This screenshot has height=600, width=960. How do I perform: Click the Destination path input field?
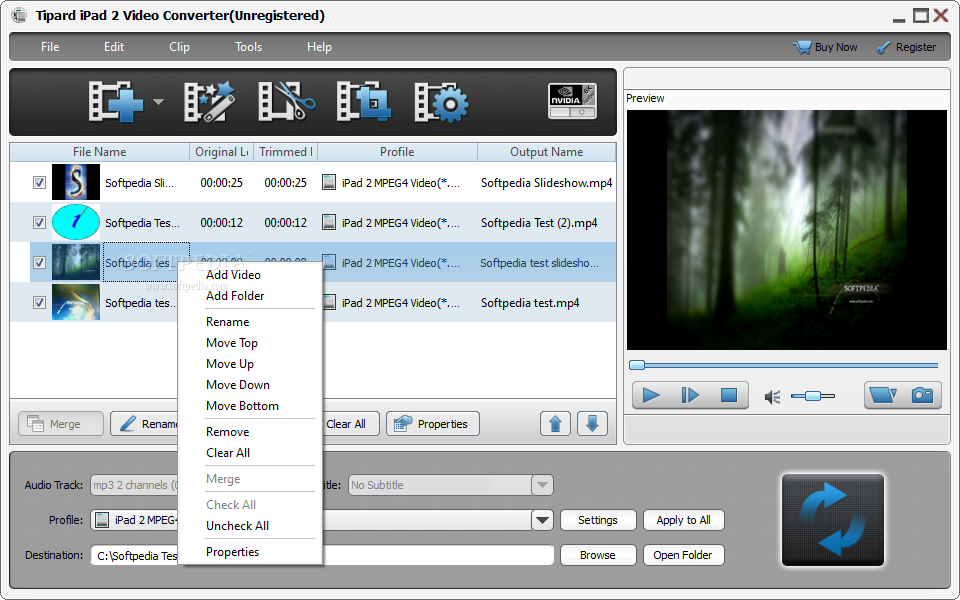(x=322, y=555)
